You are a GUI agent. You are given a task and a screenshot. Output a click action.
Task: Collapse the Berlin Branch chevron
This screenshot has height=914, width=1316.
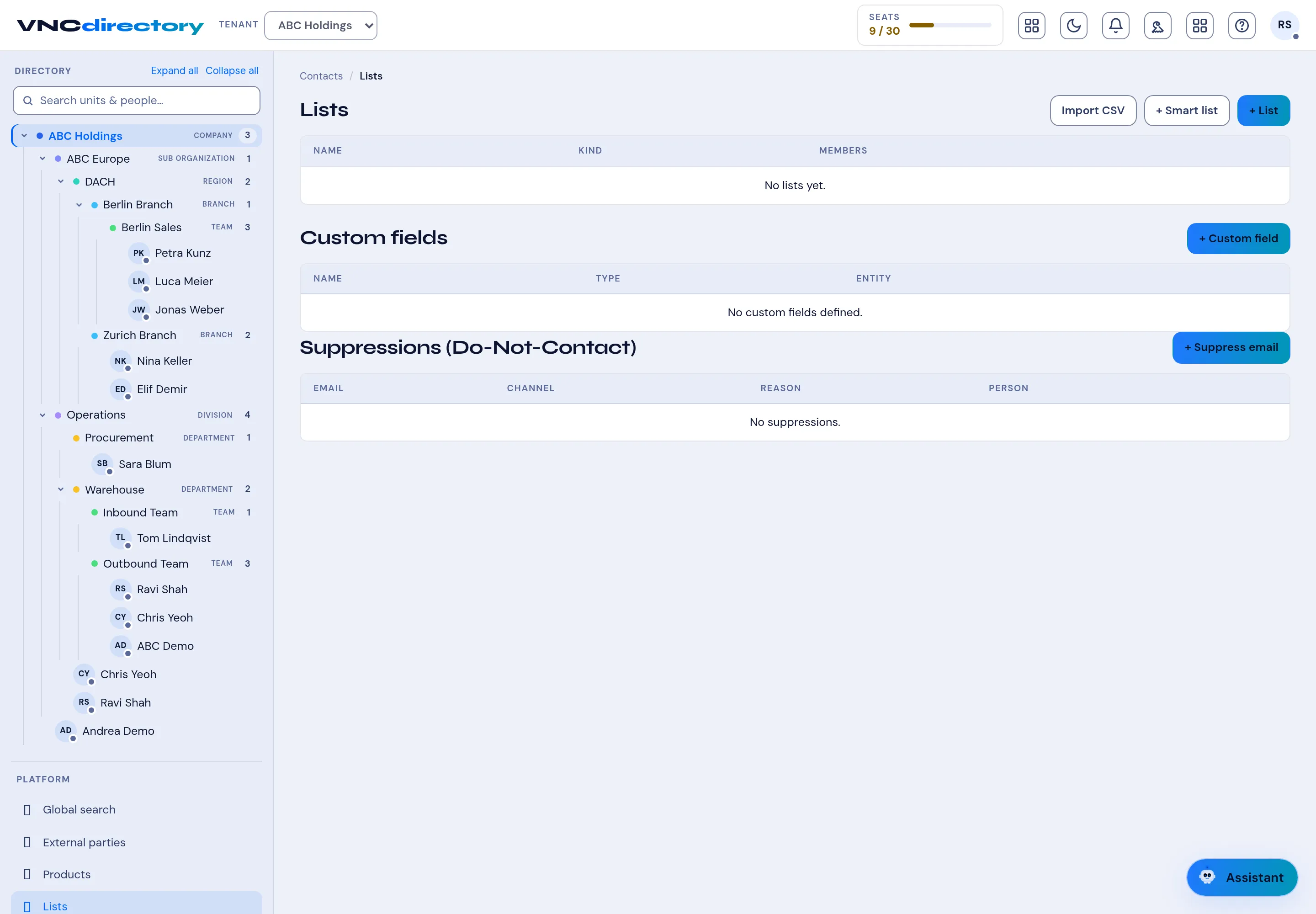click(x=79, y=204)
